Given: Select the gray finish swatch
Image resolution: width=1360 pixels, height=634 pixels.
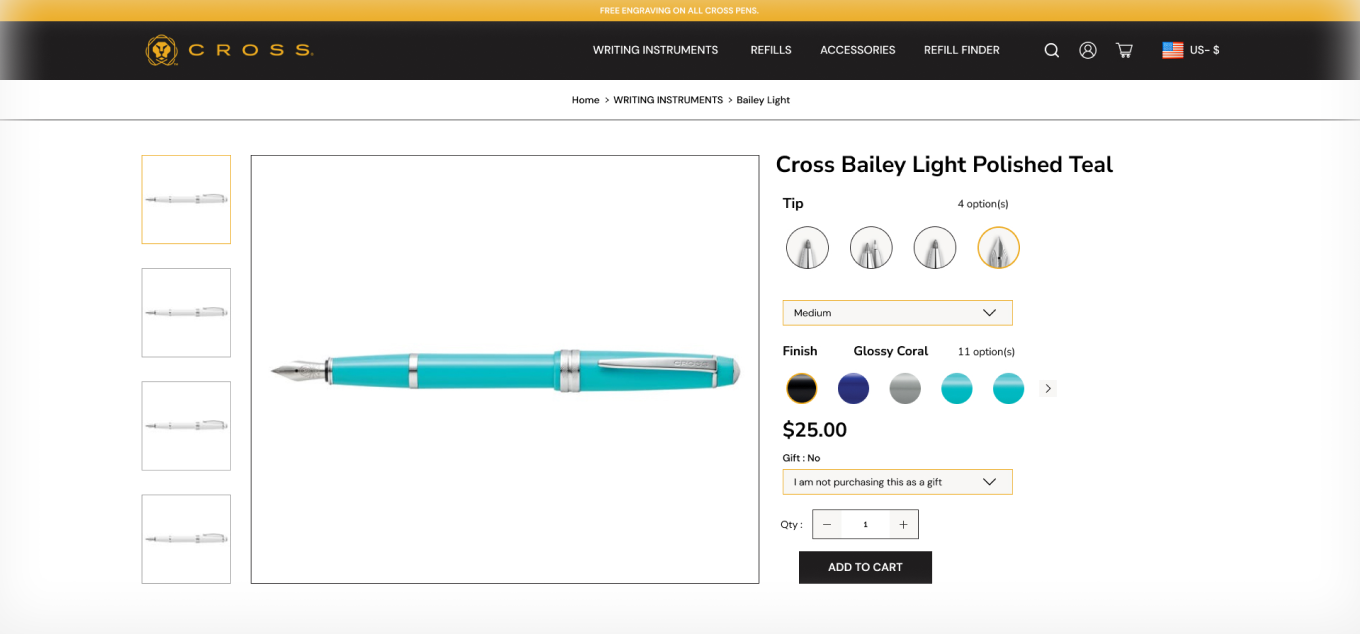Looking at the screenshot, I should click(905, 388).
